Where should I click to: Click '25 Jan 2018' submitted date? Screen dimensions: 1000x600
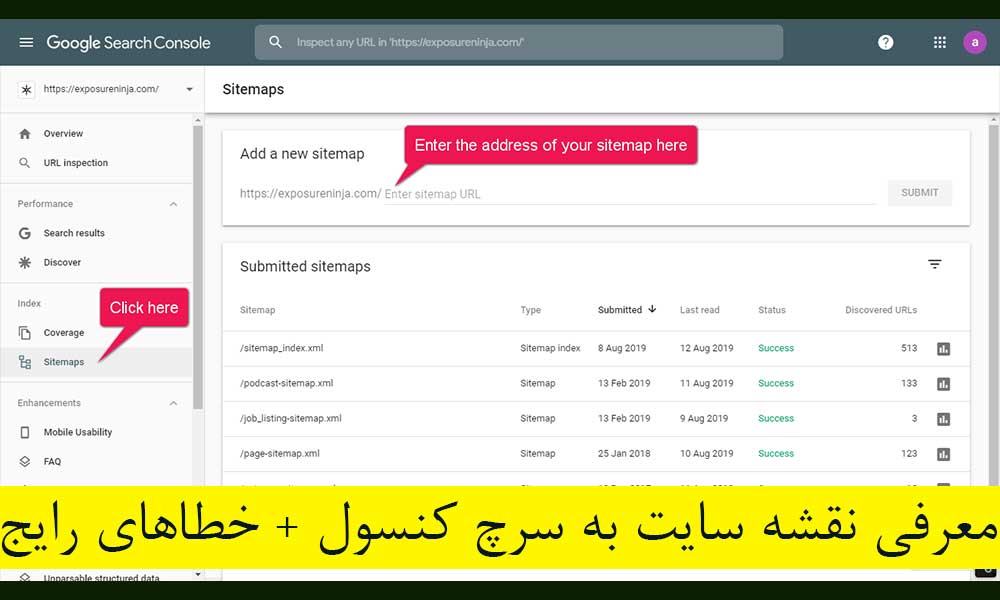[x=624, y=453]
